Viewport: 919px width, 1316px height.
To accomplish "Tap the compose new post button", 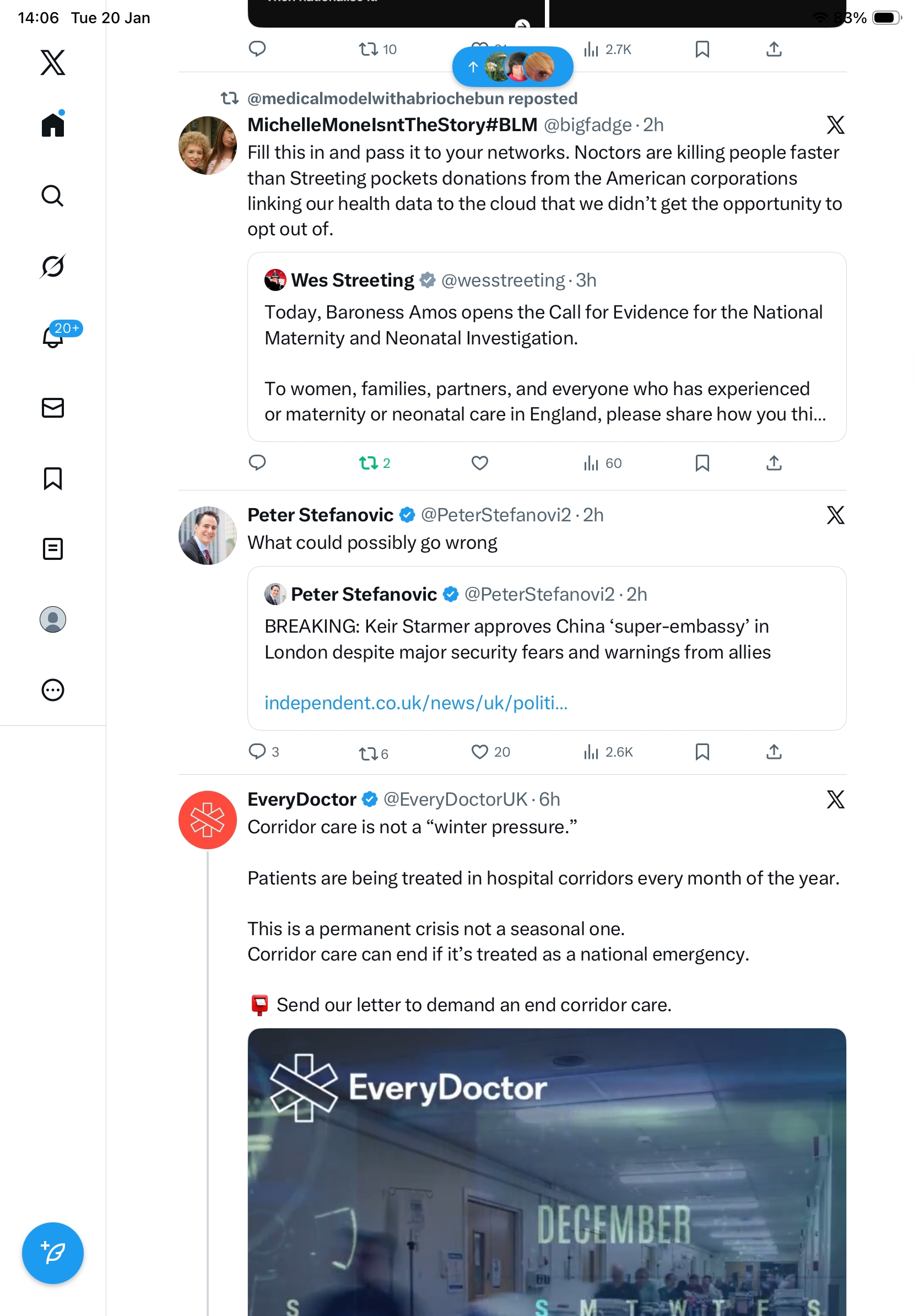I will pos(53,1253).
